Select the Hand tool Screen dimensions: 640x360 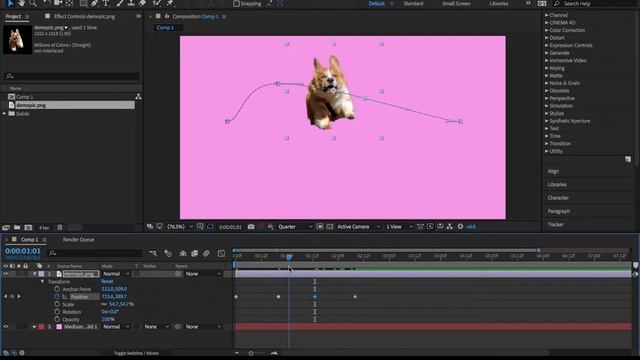pos(22,3)
